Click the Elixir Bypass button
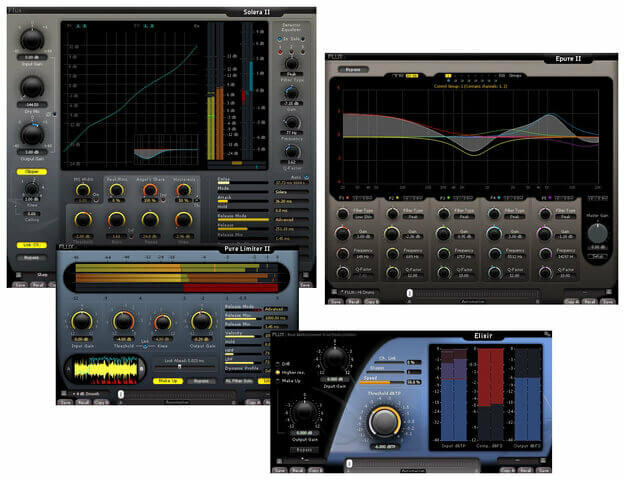The height and width of the screenshot is (480, 625). (x=305, y=450)
